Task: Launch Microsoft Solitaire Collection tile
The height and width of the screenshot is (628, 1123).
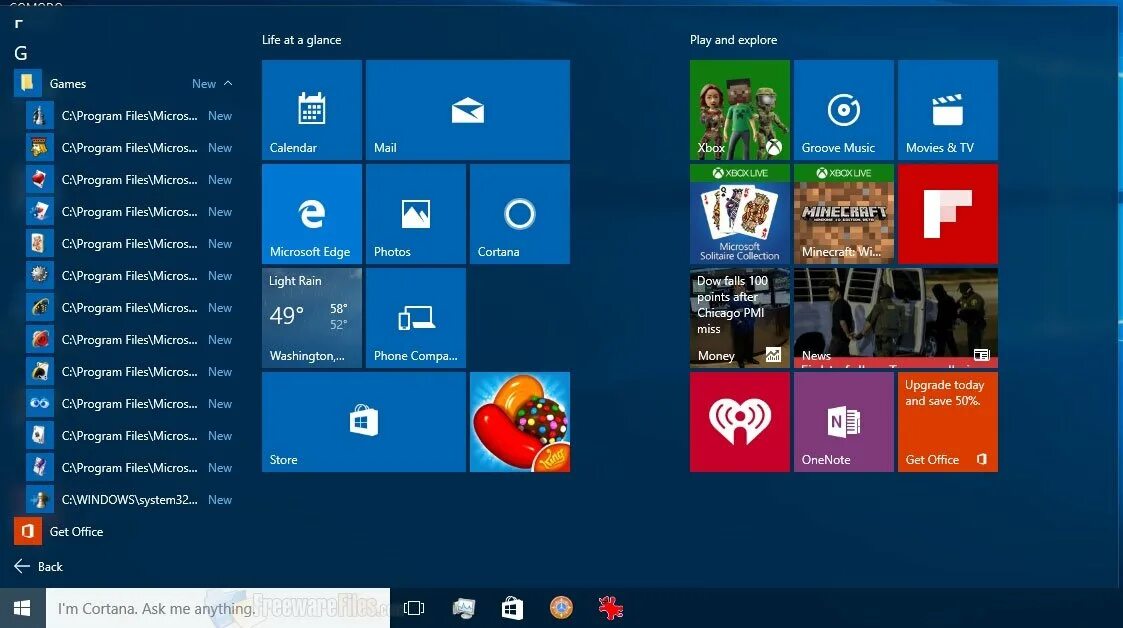Action: point(740,213)
